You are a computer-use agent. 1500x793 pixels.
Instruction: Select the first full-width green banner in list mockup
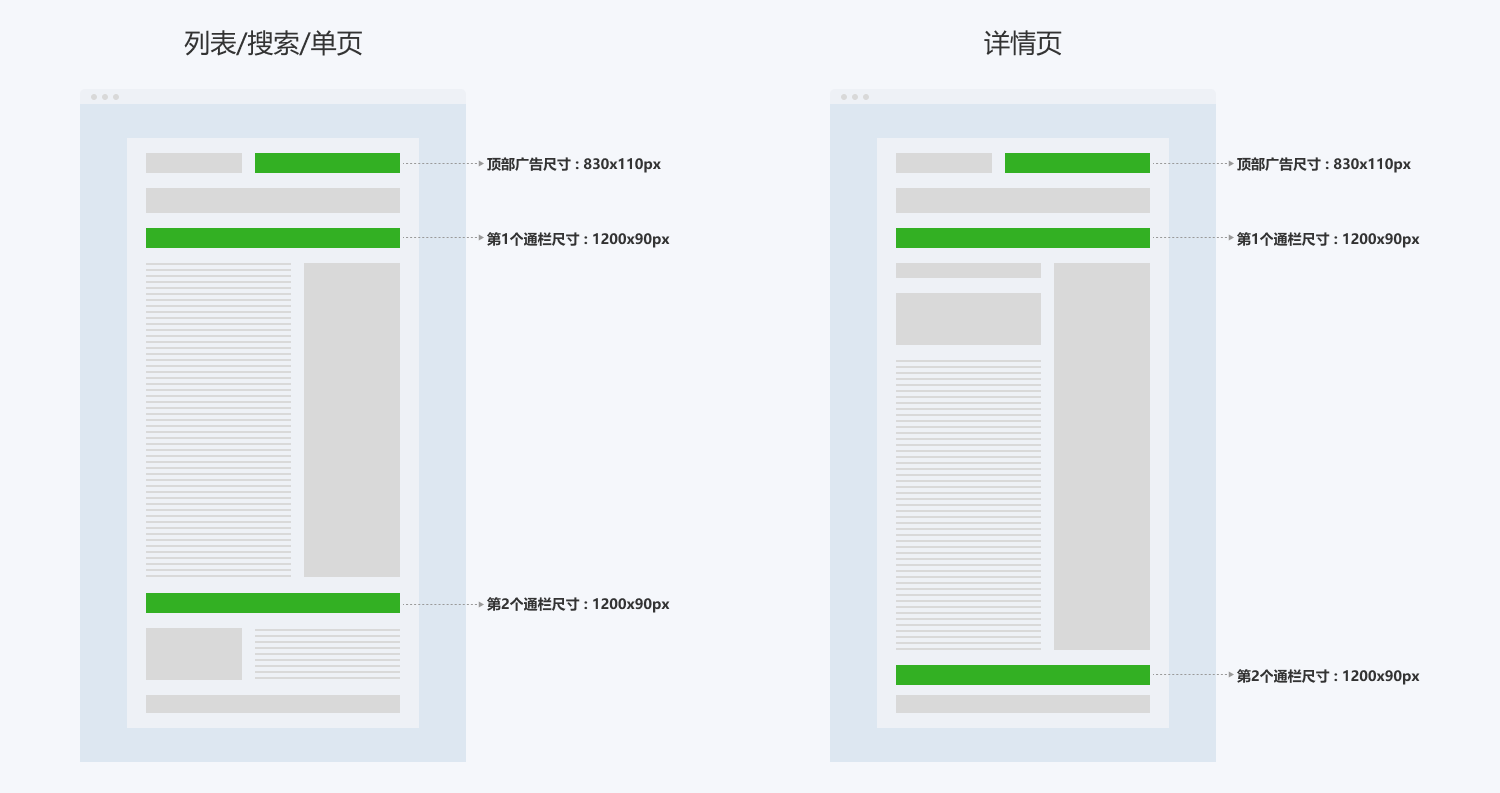(273, 238)
